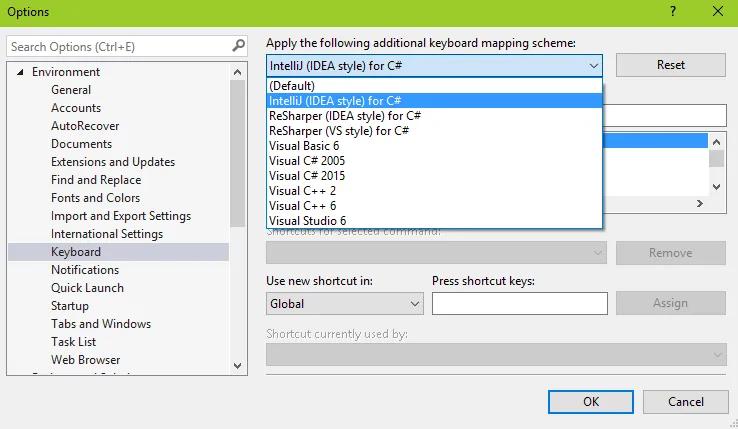Choose Visual C# 2005 scheme
738x429 pixels.
pyautogui.click(x=434, y=161)
